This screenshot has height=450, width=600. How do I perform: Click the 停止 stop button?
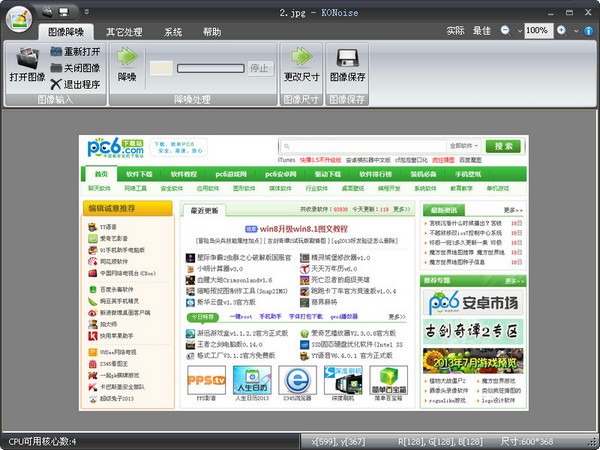(260, 68)
